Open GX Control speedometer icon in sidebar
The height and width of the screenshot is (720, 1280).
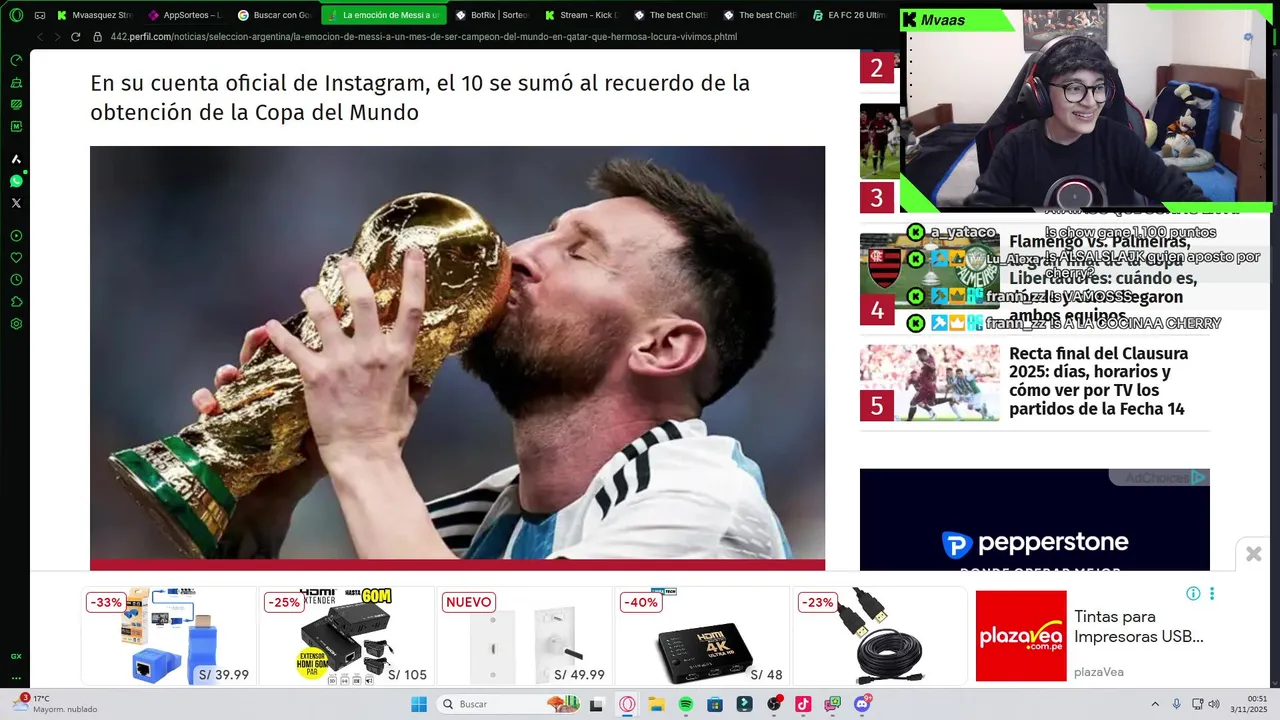[x=16, y=60]
